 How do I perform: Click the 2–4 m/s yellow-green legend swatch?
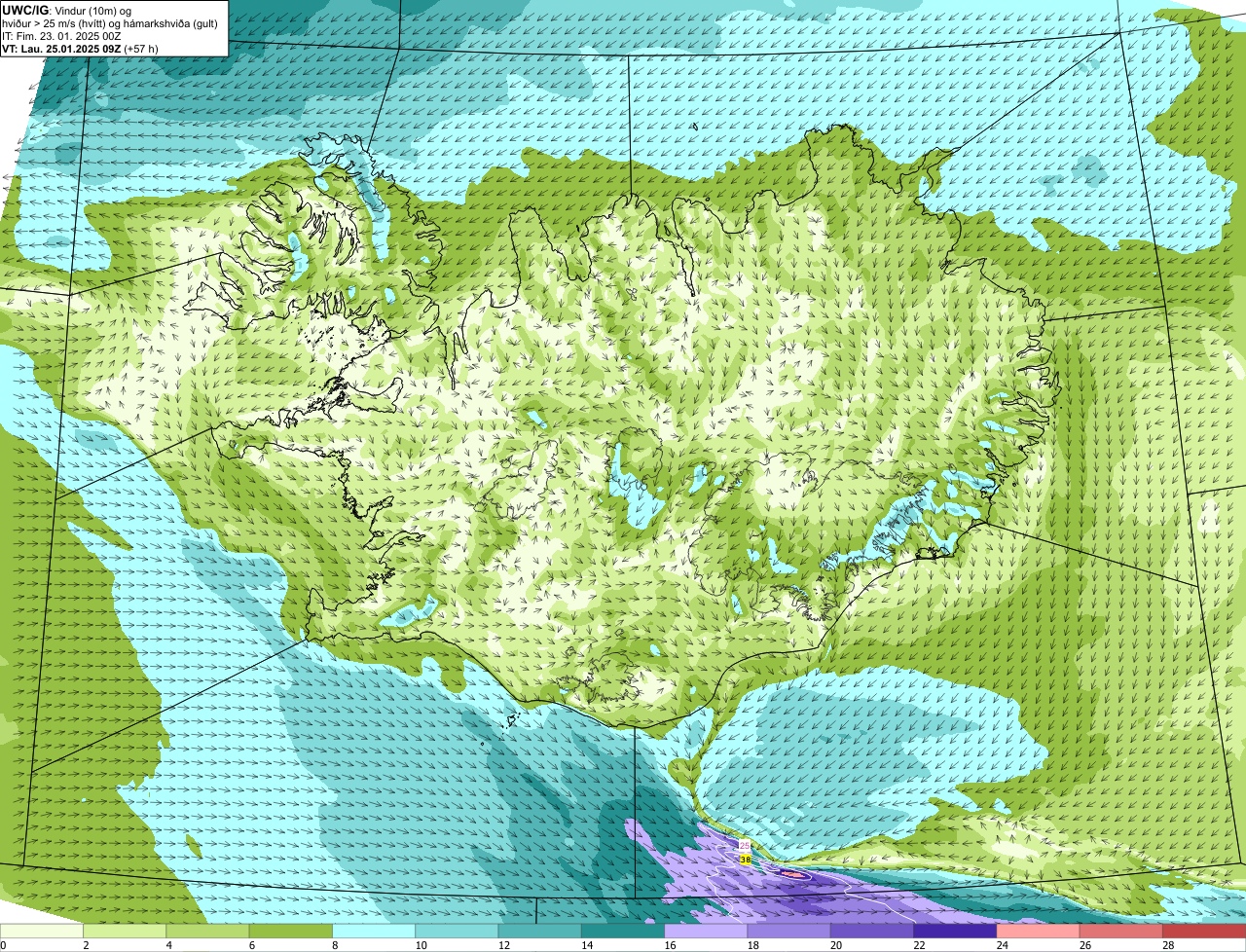point(125,932)
